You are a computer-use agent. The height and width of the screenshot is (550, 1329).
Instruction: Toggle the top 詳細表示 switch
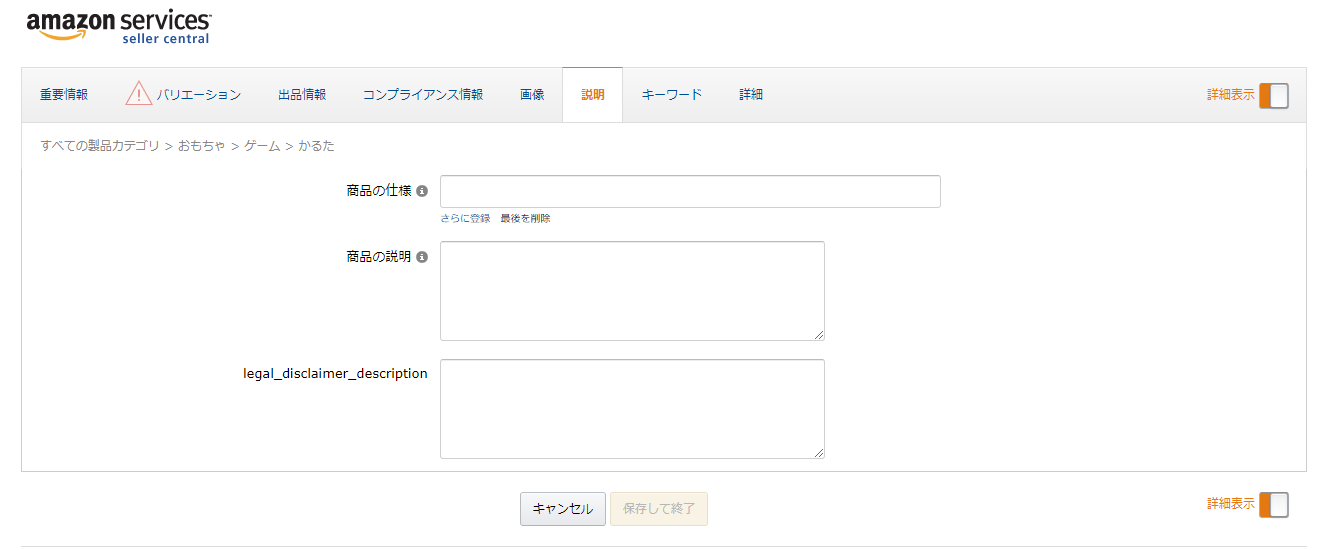pyautogui.click(x=1273, y=95)
